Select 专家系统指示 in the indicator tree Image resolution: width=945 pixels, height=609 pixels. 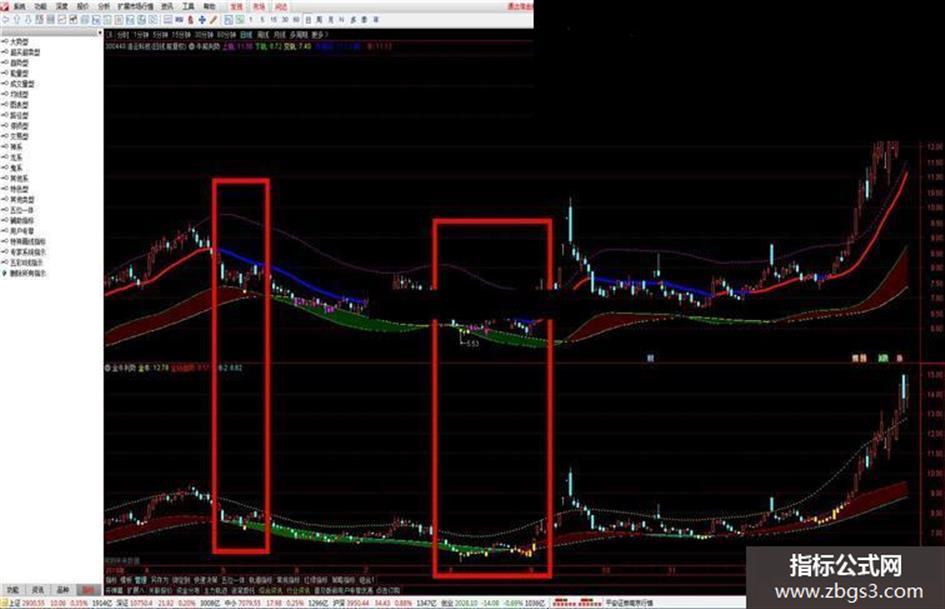[28, 251]
